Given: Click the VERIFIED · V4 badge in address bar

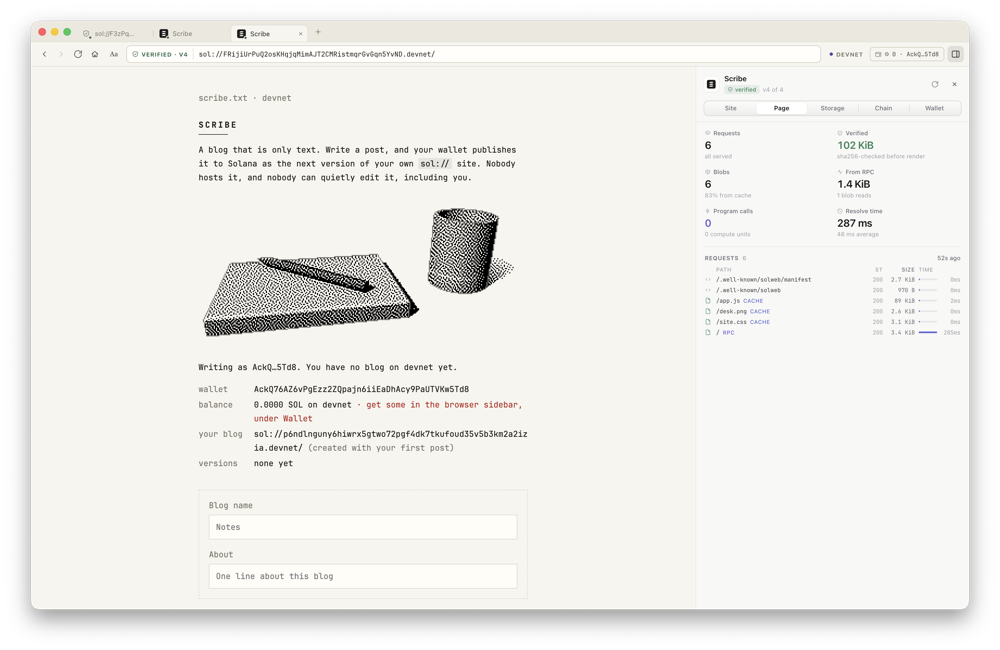Looking at the screenshot, I should [x=160, y=54].
